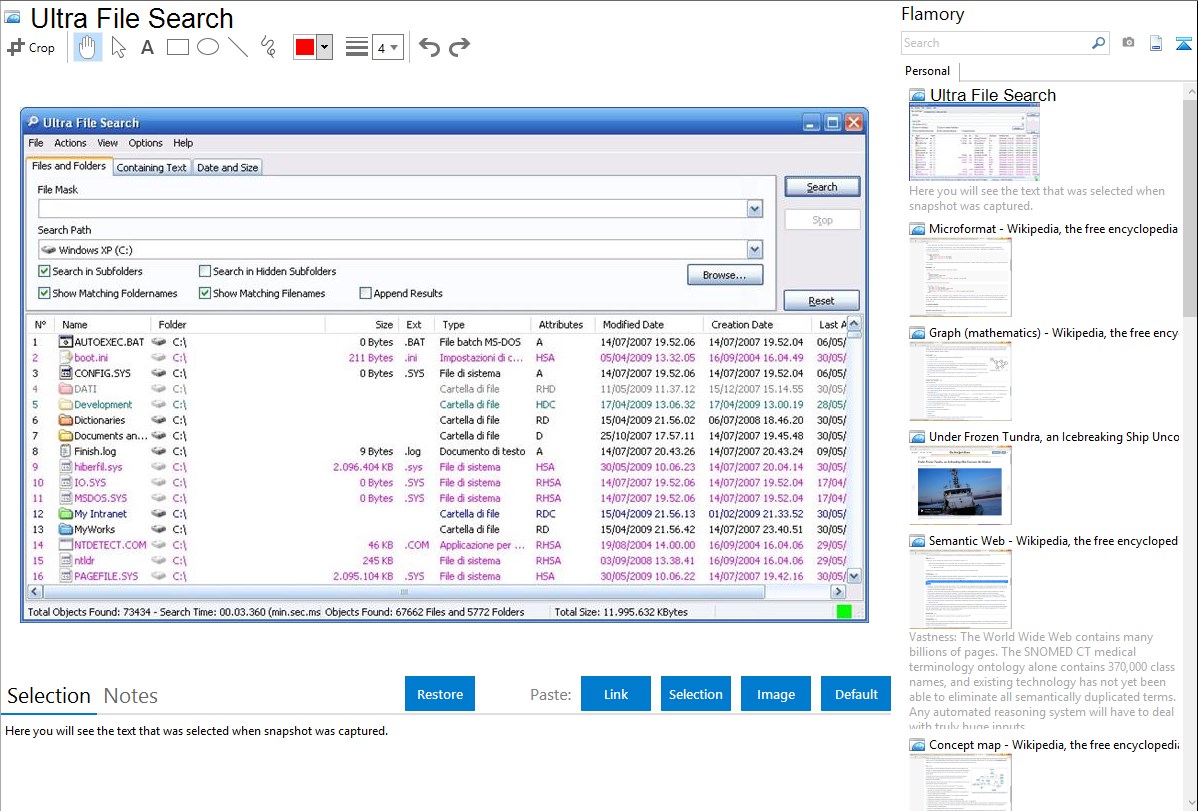Click the red color swatch

(304, 47)
